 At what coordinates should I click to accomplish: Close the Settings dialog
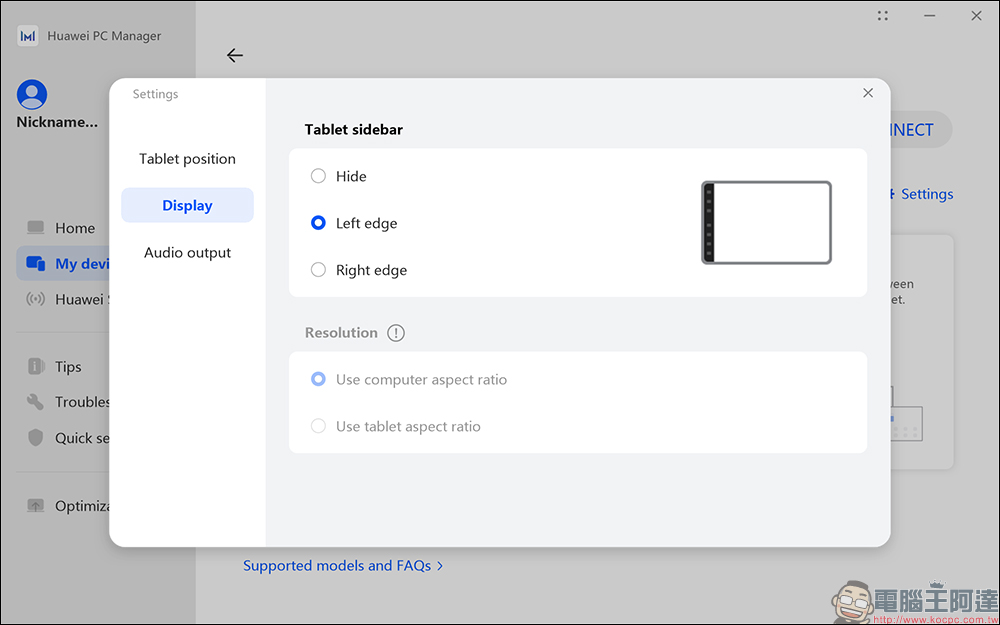pos(868,93)
